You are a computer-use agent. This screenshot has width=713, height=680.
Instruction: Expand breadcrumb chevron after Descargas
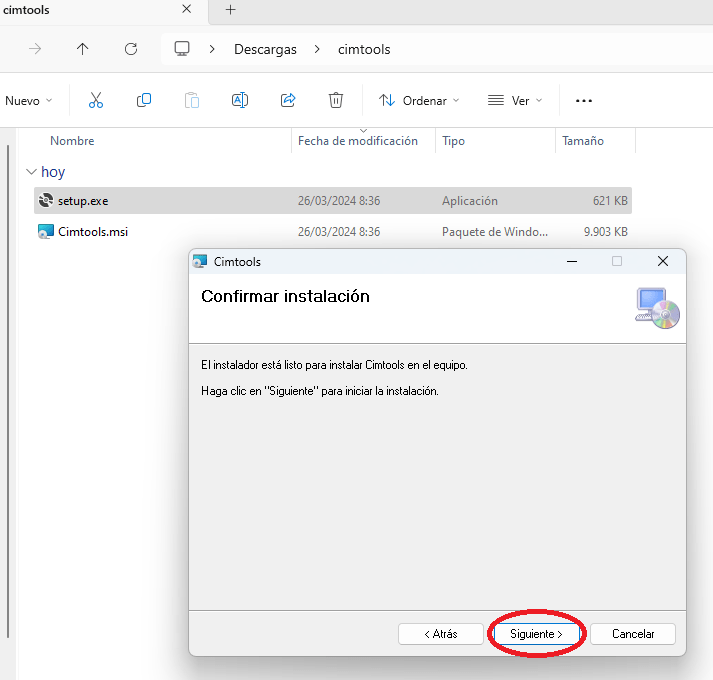[x=317, y=49]
